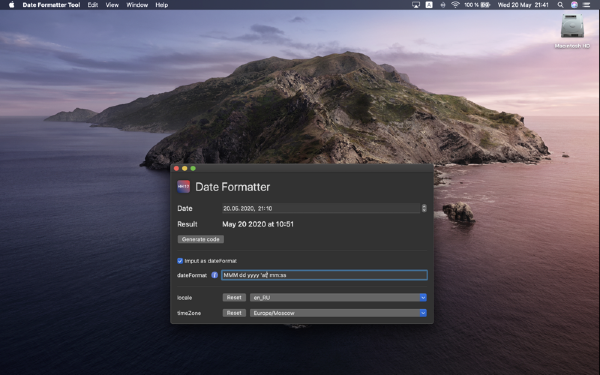The height and width of the screenshot is (375, 600).
Task: Click the Date field stepper arrows
Action: click(424, 208)
